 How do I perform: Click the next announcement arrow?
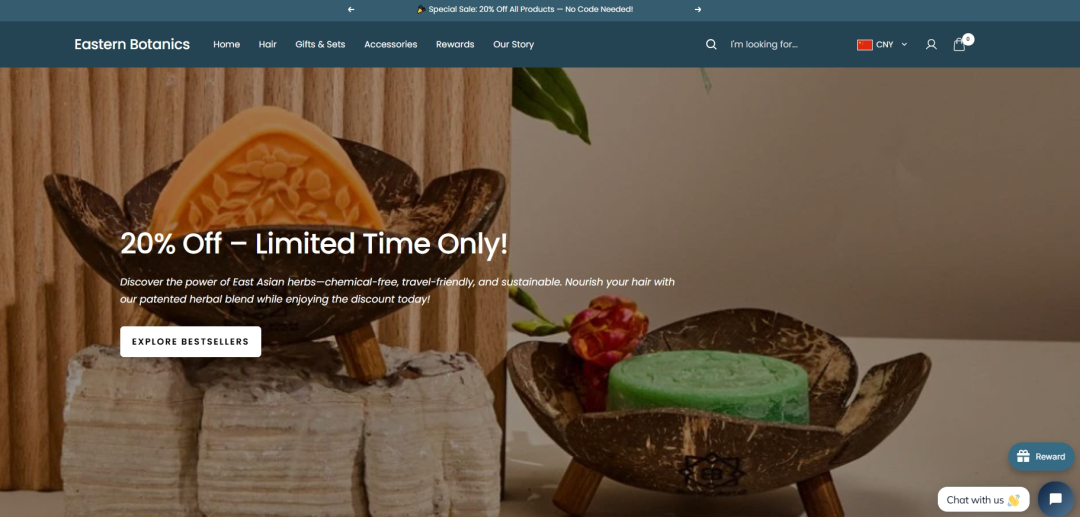[698, 10]
